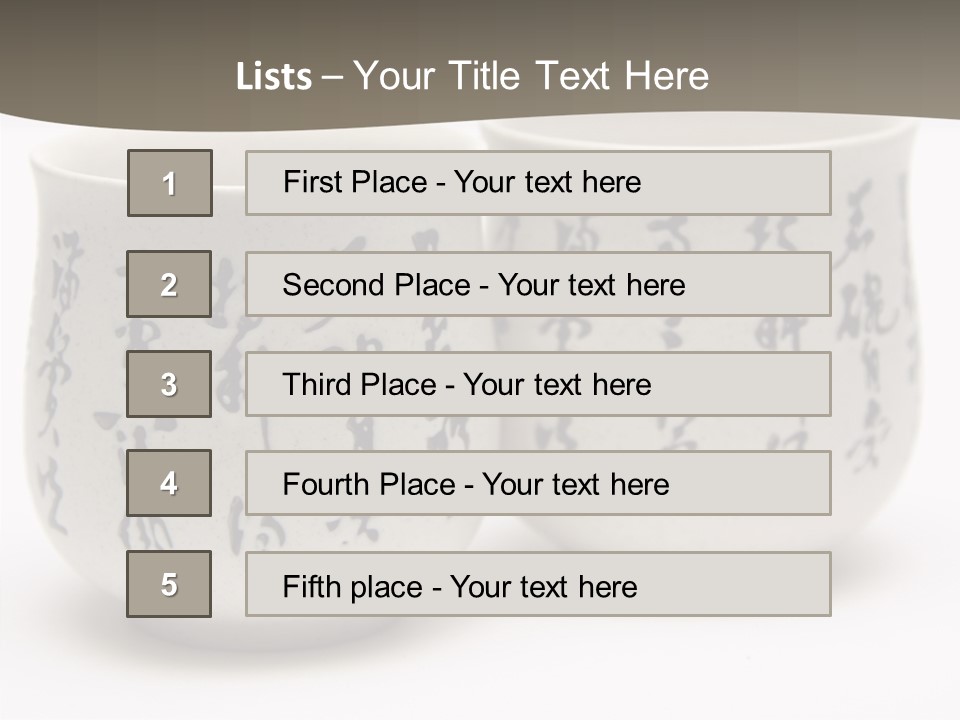Click the number 3 box
Image resolution: width=960 pixels, height=720 pixels.
pyautogui.click(x=169, y=384)
